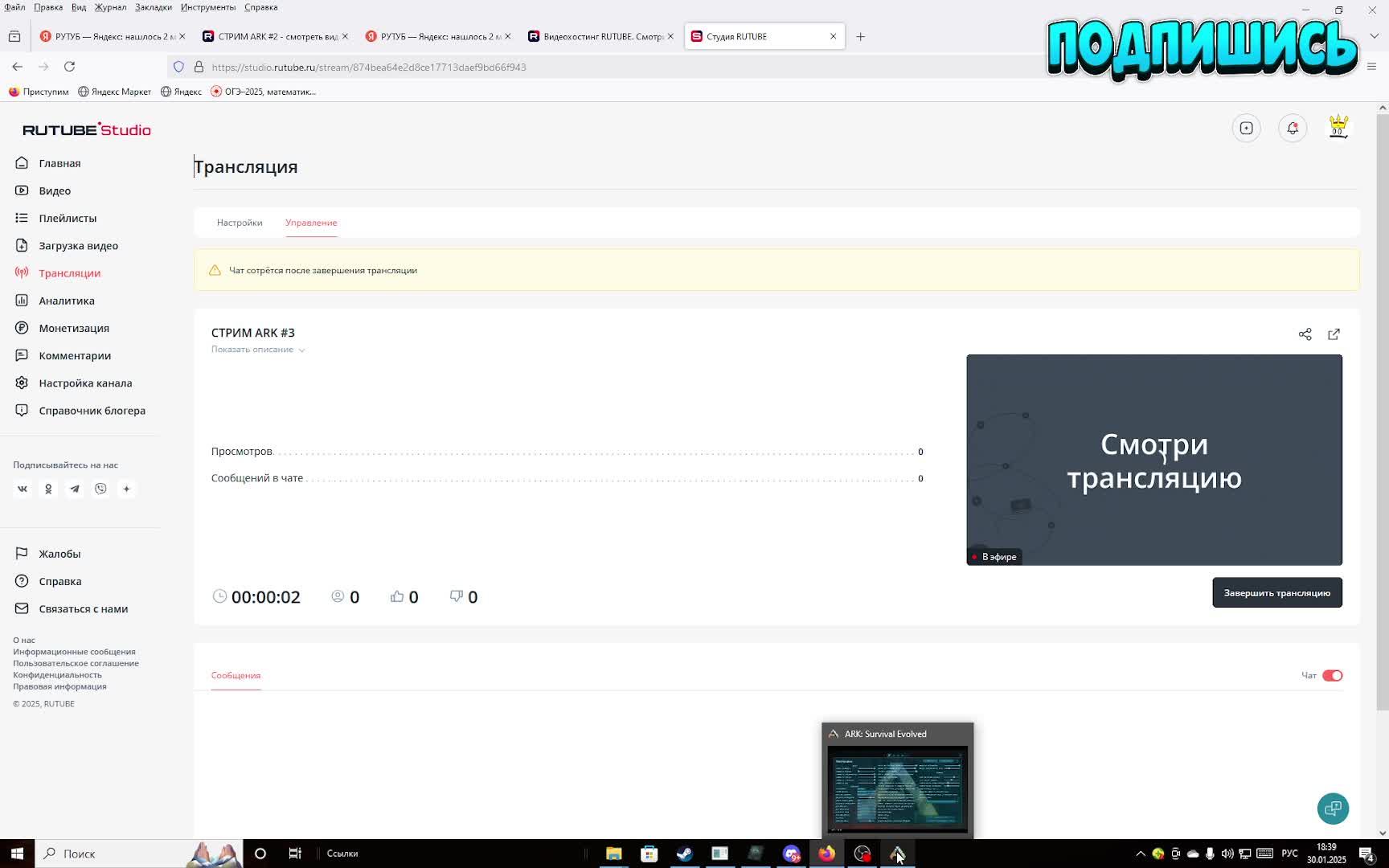Open Аналитика in the sidebar
This screenshot has width=1389, height=868.
pos(67,301)
